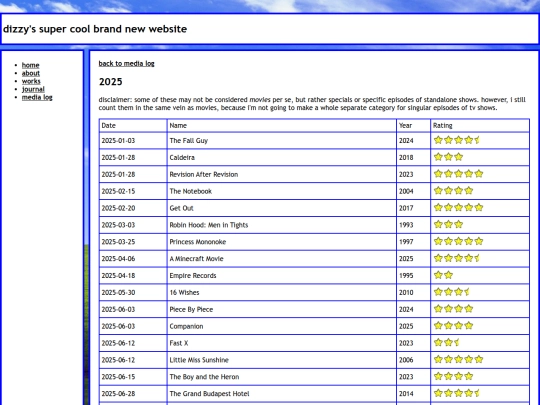
Task: Click the disclaimer paragraph text
Action: pos(312,104)
